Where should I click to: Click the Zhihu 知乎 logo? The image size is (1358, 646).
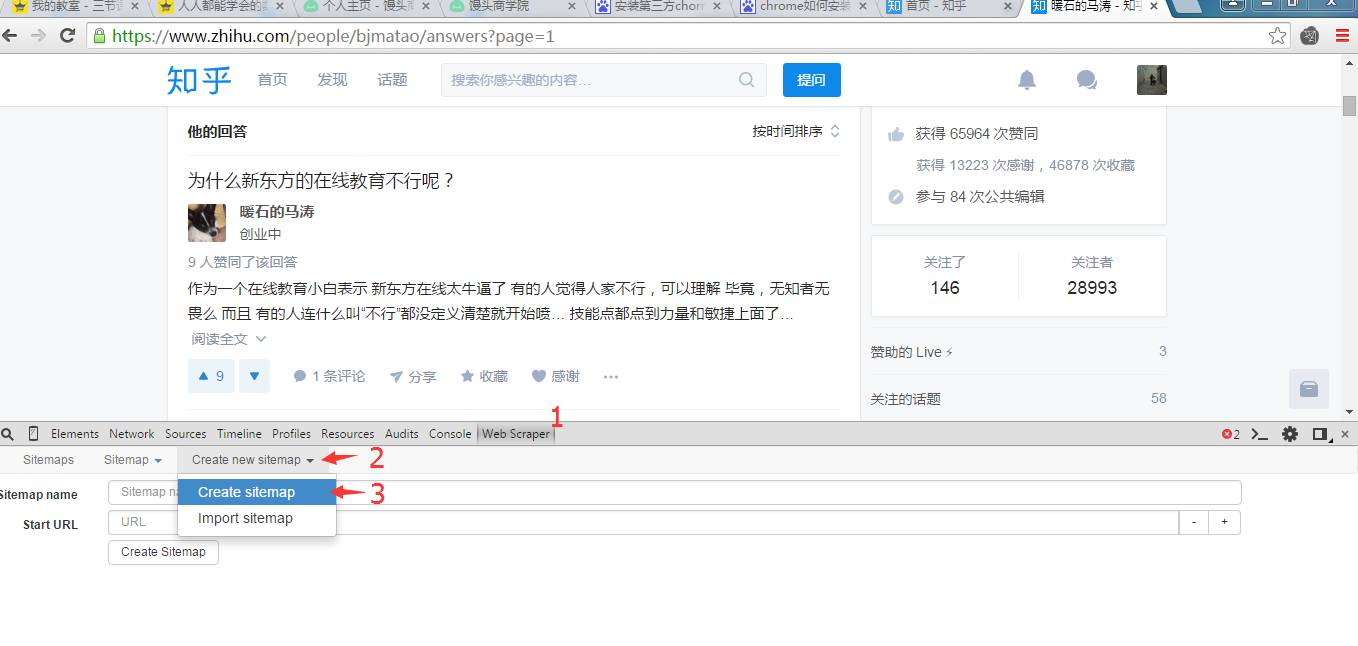(199, 80)
